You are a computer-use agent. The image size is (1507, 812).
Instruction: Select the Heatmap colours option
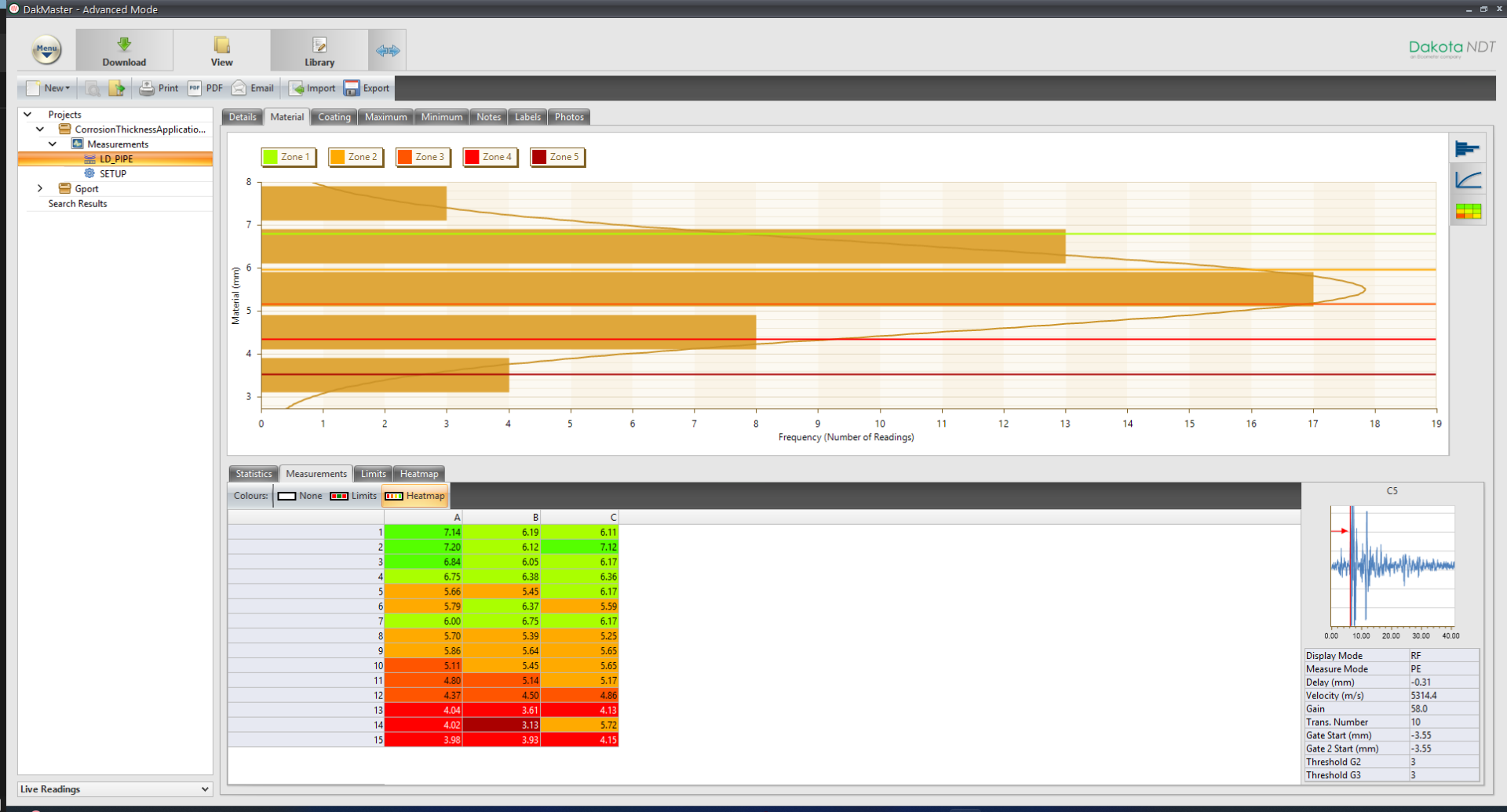click(x=415, y=496)
